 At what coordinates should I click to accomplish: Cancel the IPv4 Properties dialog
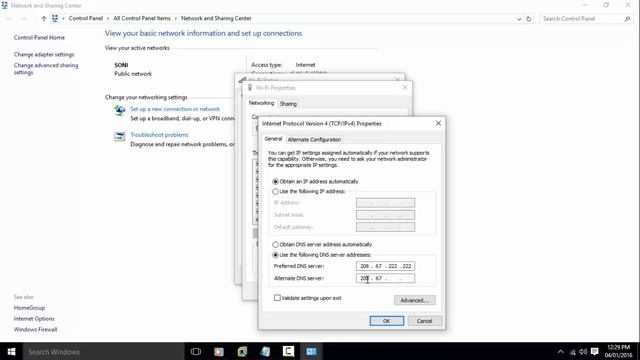[x=424, y=321]
